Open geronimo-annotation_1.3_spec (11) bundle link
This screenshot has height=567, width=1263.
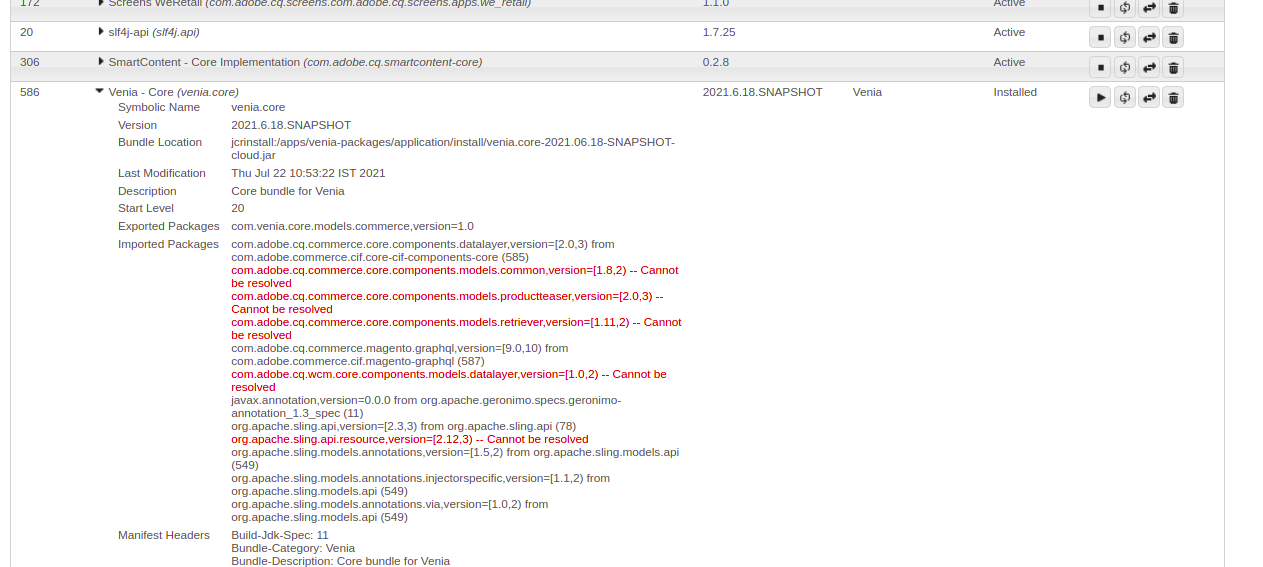[x=426, y=406]
